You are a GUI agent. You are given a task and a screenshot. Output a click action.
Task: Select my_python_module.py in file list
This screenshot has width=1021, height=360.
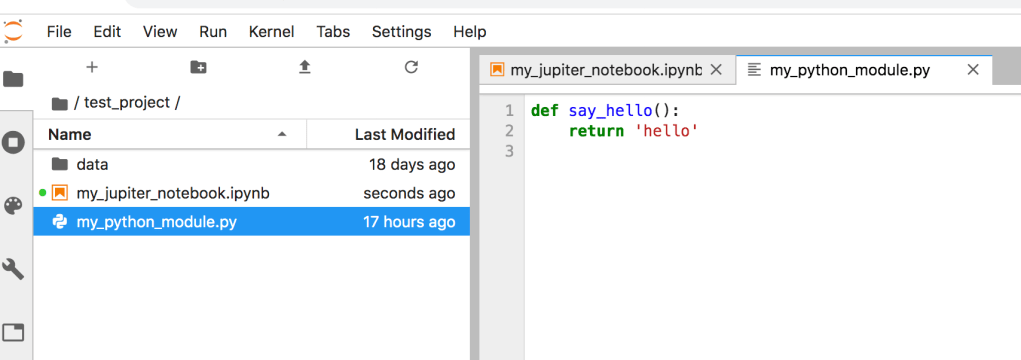tap(251, 222)
